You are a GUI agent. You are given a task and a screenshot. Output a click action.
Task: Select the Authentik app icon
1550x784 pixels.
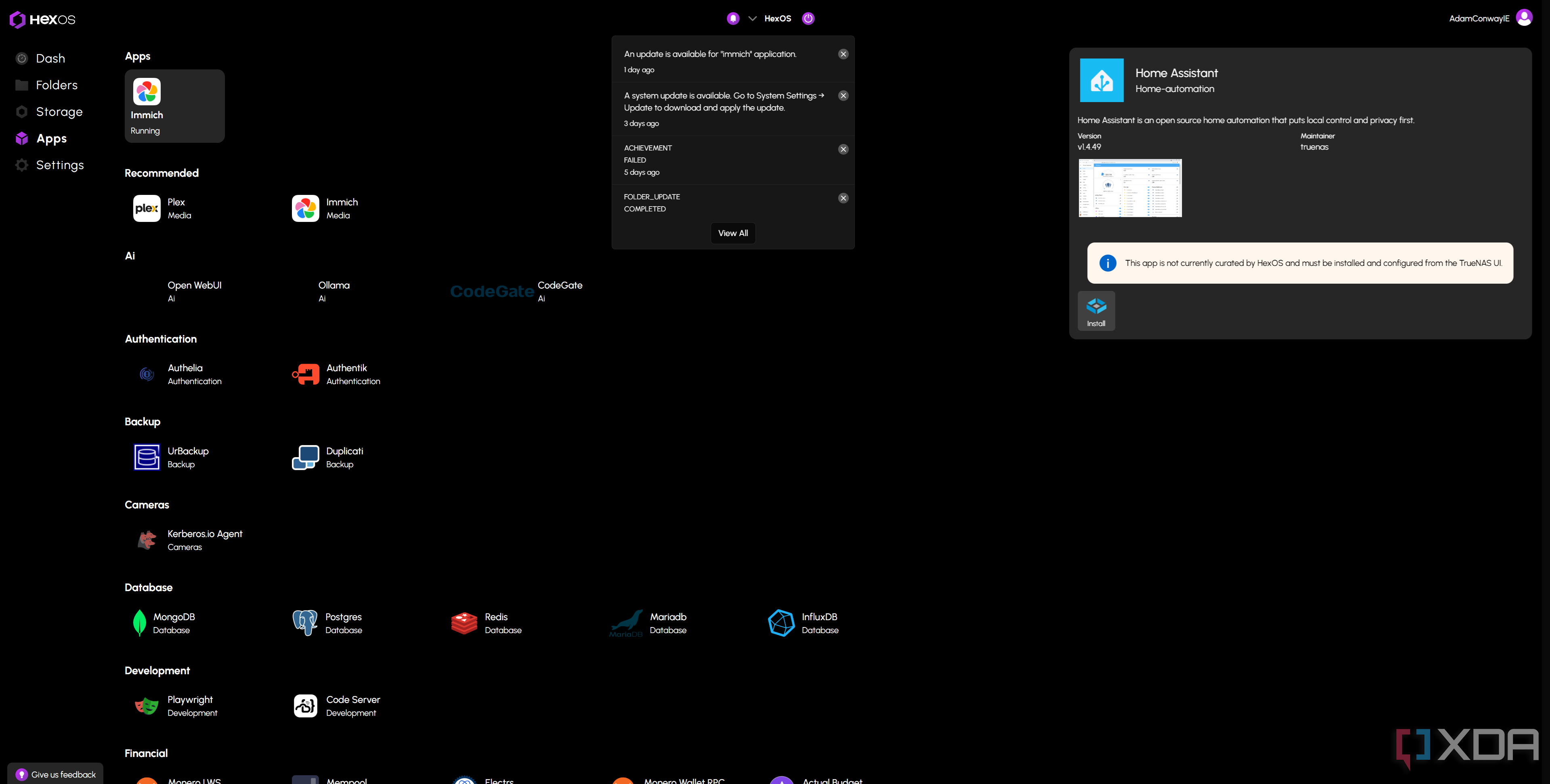coord(306,374)
